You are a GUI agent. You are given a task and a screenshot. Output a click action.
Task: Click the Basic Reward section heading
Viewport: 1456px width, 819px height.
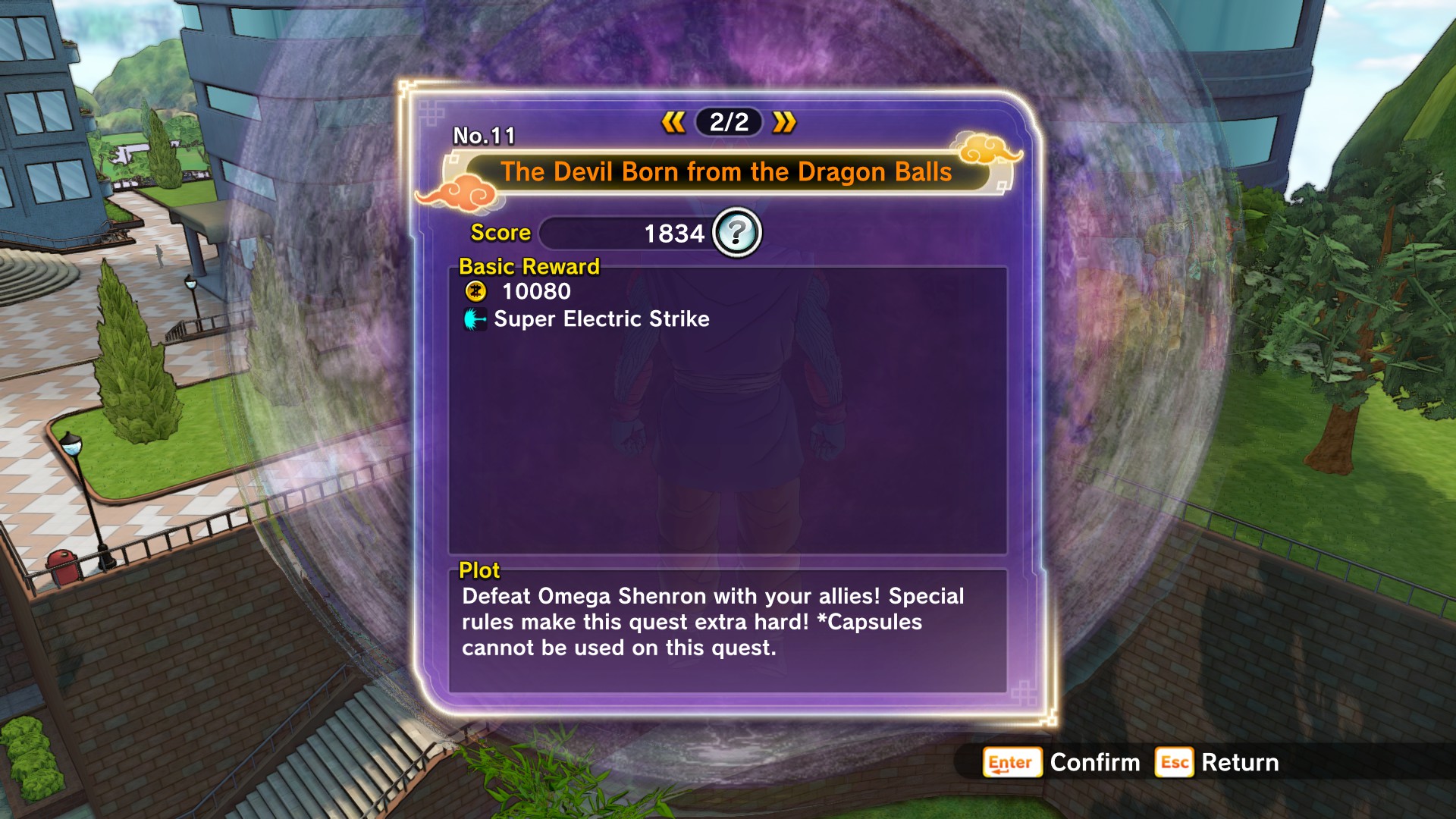coord(529,267)
